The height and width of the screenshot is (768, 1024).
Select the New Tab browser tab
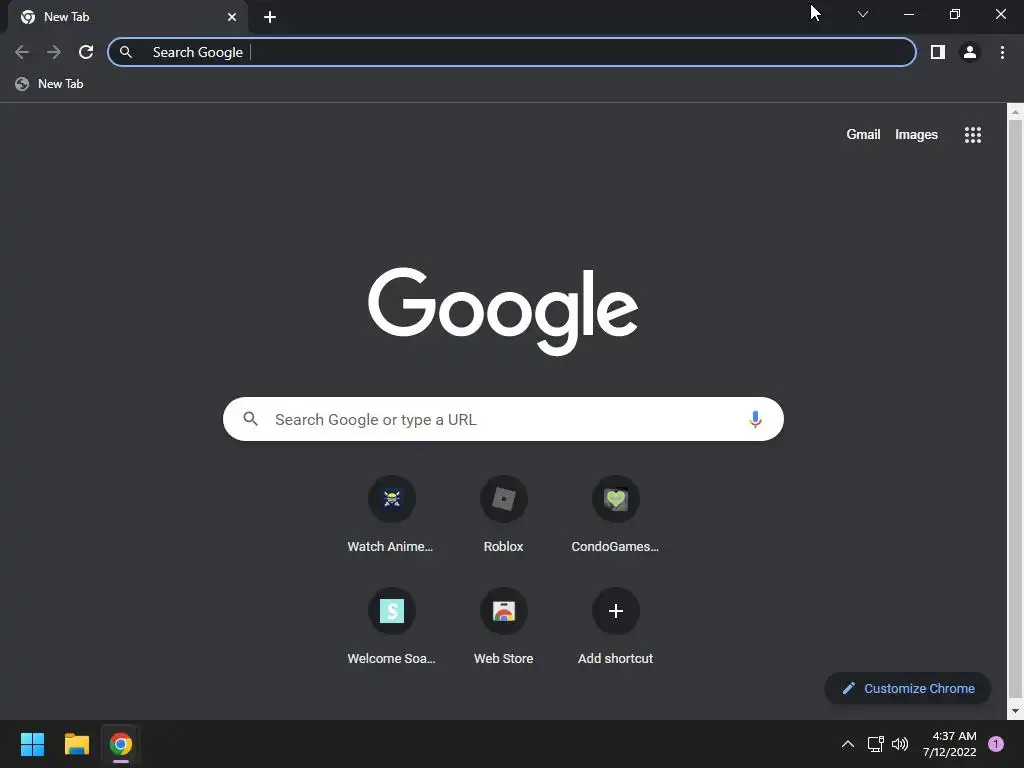pos(128,17)
